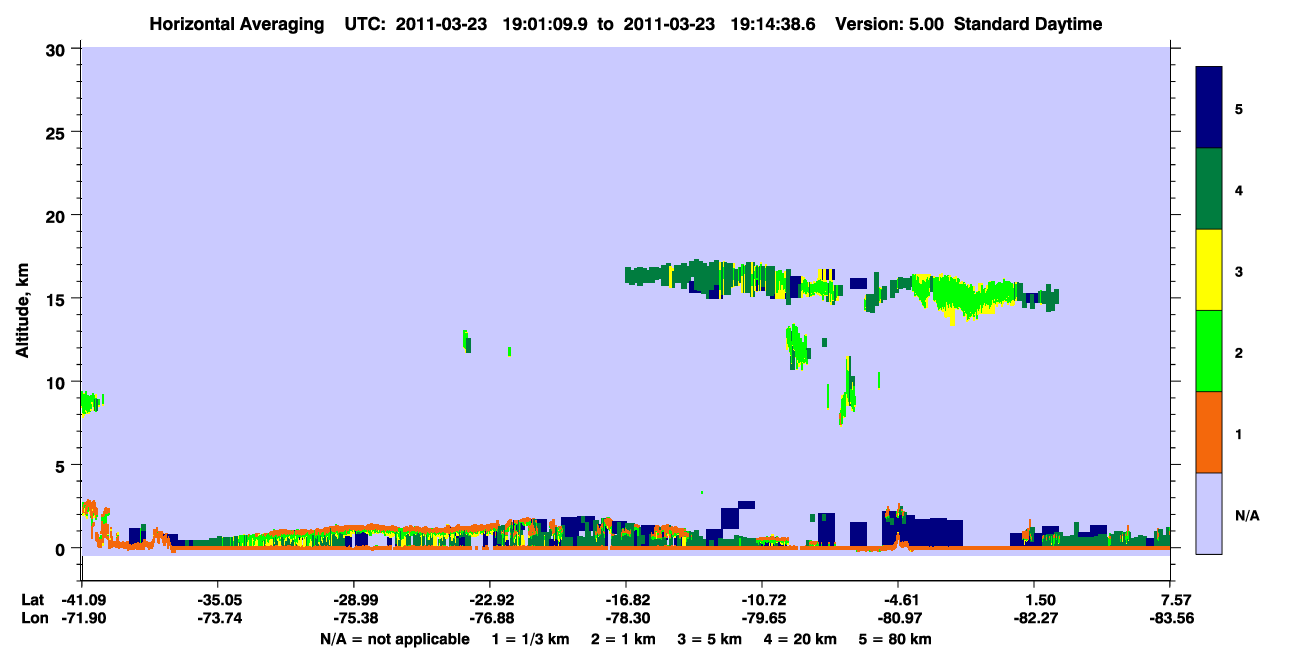The image size is (1300, 667).
Task: Click legend text 'N/A = not applicable'
Action: click(395, 639)
